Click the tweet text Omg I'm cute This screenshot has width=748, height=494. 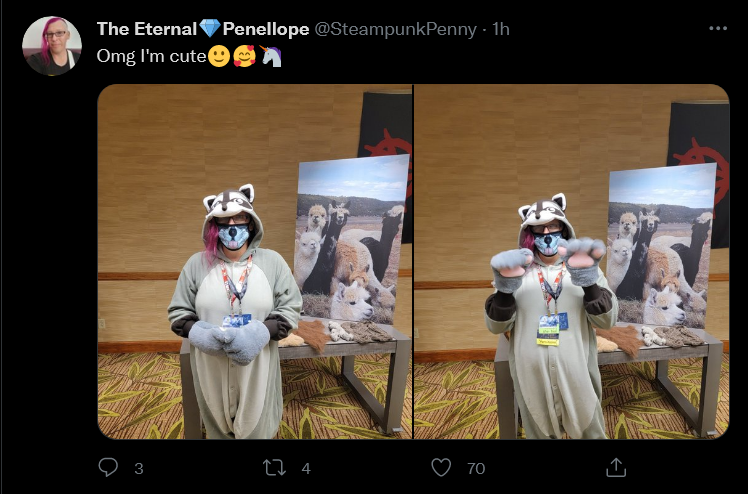tap(151, 56)
